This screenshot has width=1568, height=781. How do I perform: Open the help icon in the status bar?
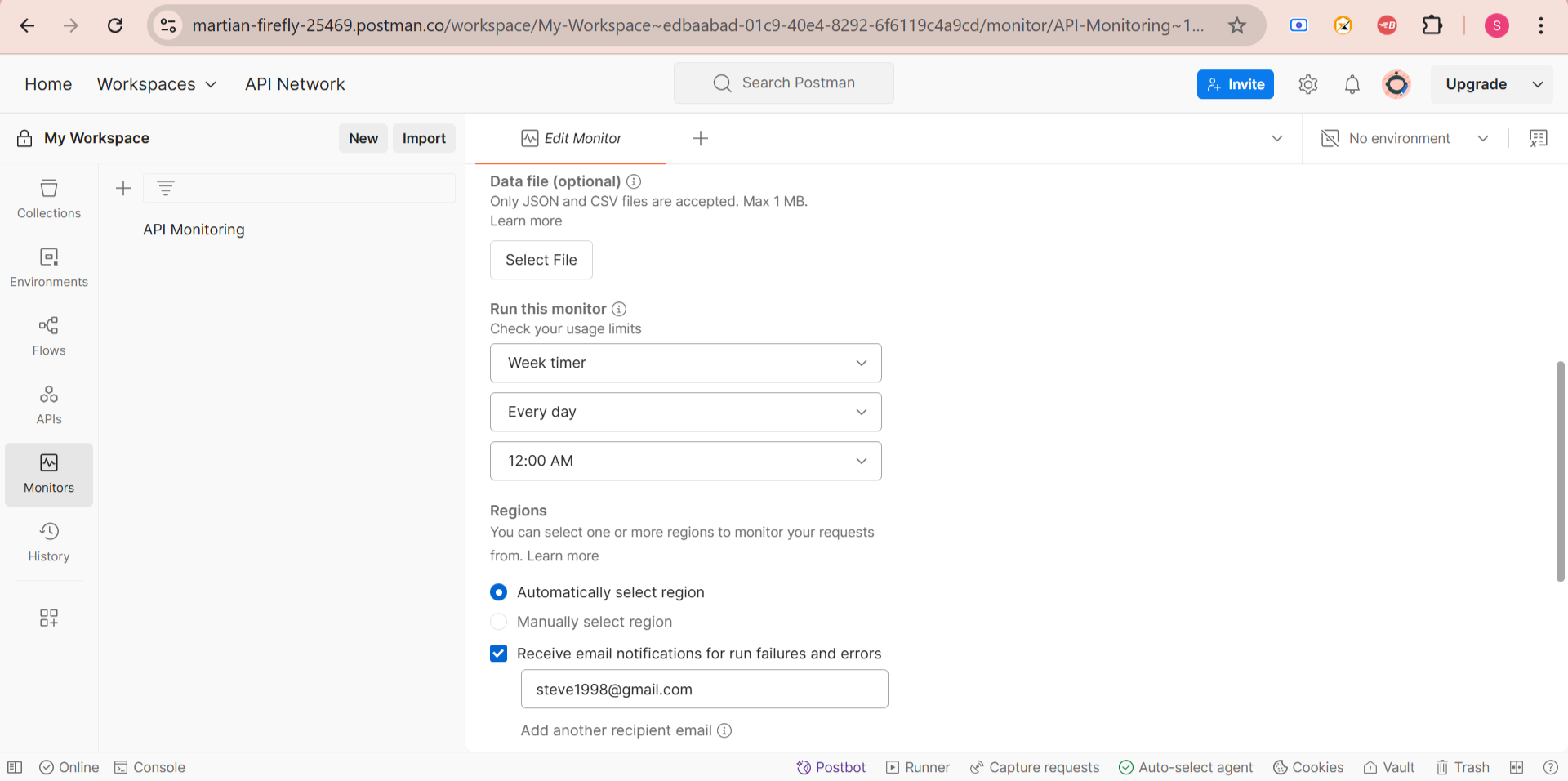pyautogui.click(x=1551, y=767)
